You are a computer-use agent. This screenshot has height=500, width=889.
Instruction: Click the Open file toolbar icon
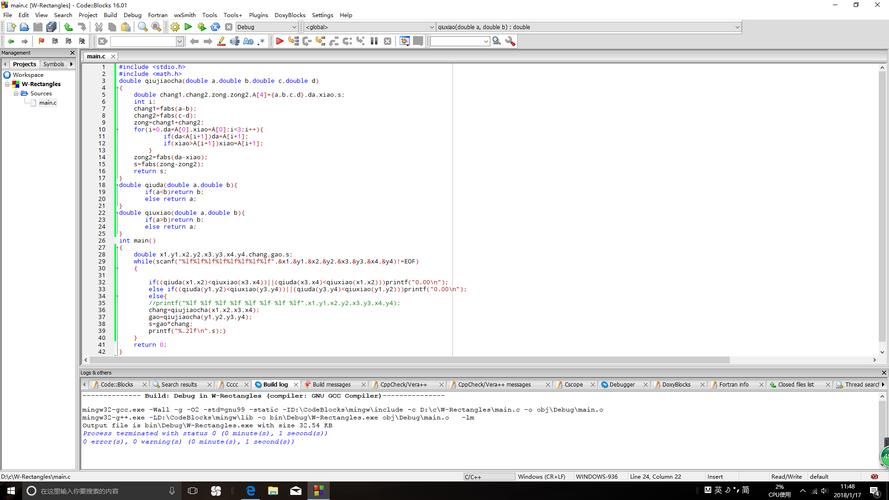[x=24, y=27]
